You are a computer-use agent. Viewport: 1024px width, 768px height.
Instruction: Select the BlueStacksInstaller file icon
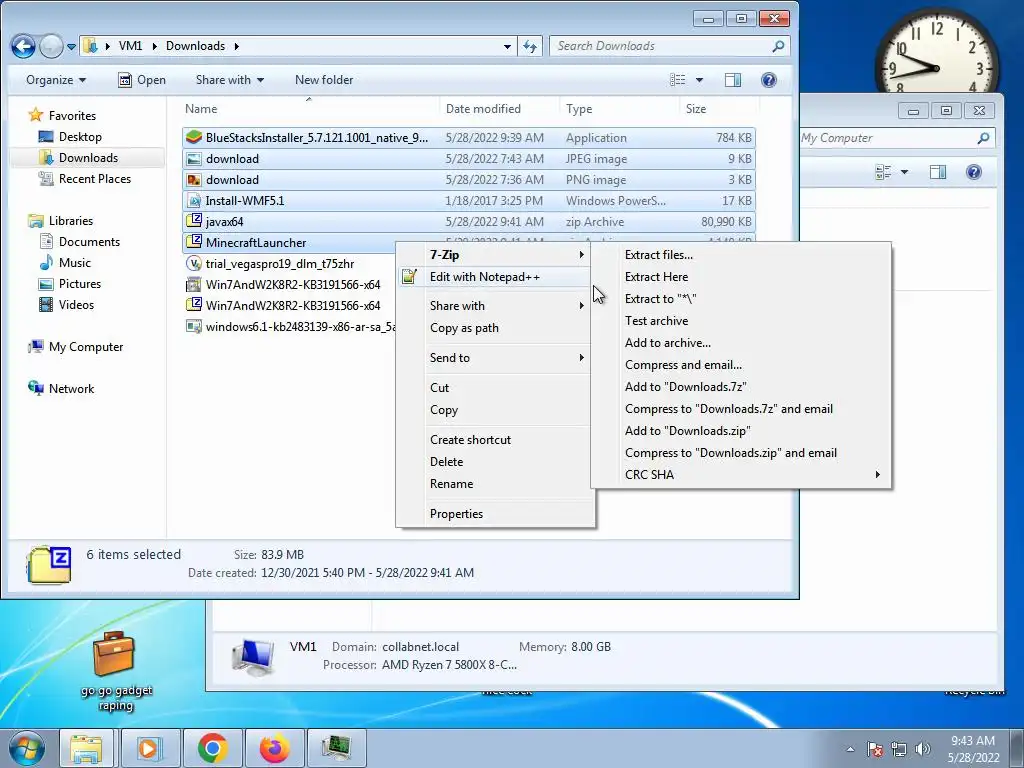(x=193, y=137)
